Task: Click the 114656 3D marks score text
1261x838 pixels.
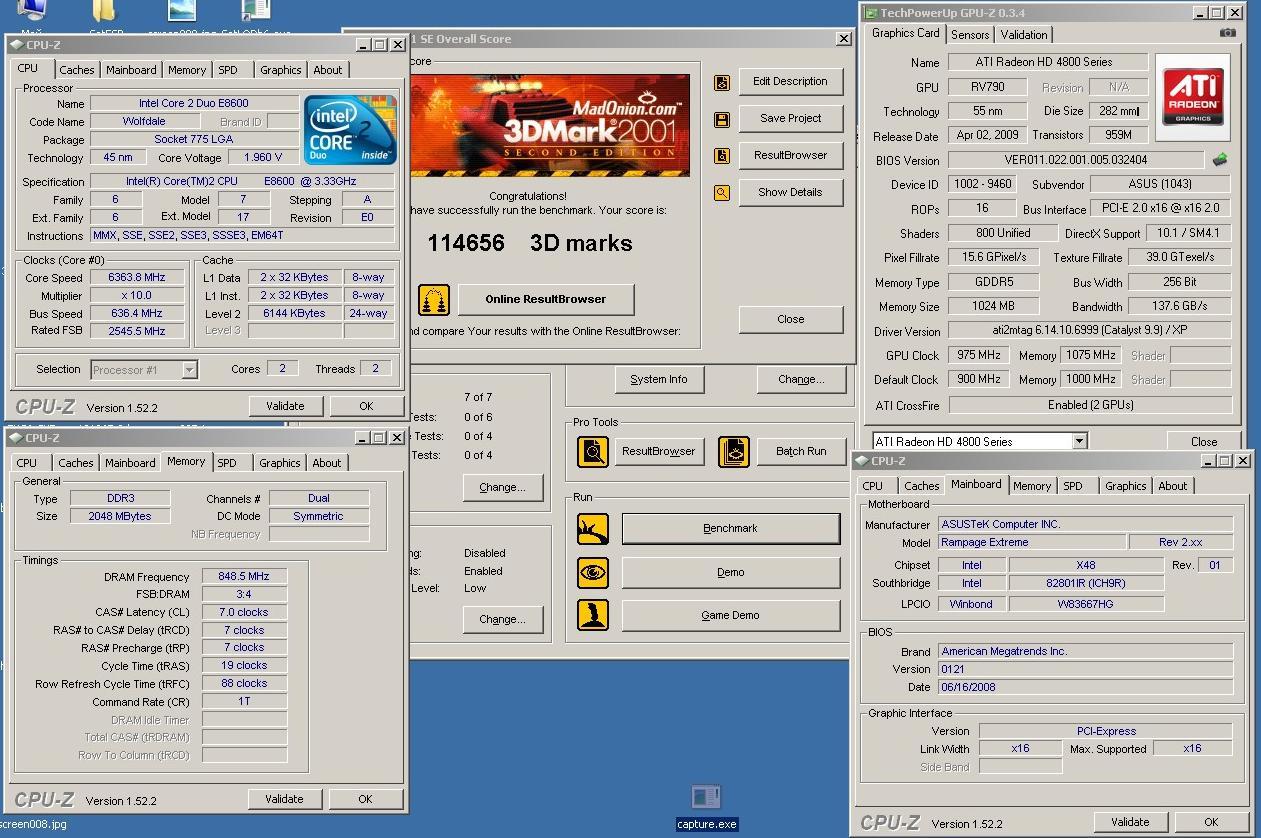Action: (x=529, y=243)
